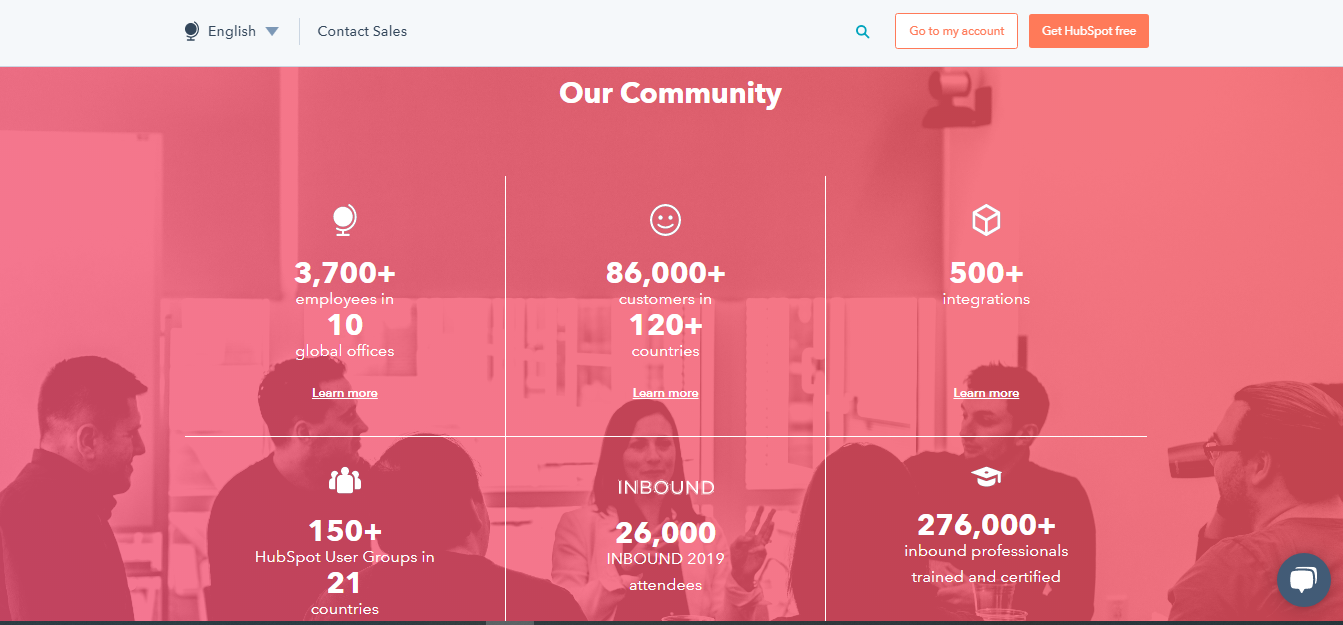This screenshot has width=1343, height=625.
Task: Click the 500+ integrations figure
Action: coord(986,273)
